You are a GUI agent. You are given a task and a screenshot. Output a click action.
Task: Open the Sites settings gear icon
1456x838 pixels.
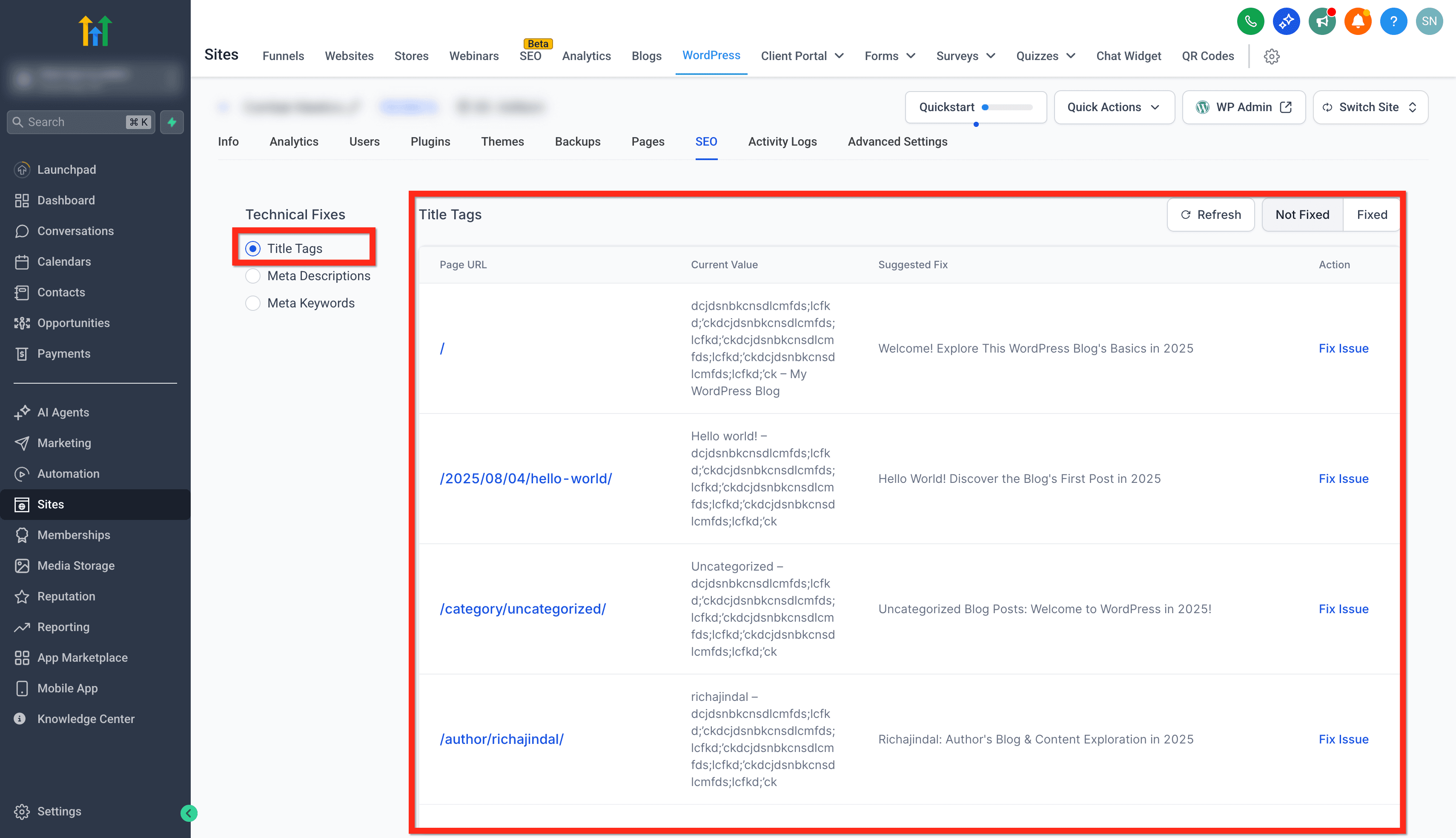click(1271, 56)
